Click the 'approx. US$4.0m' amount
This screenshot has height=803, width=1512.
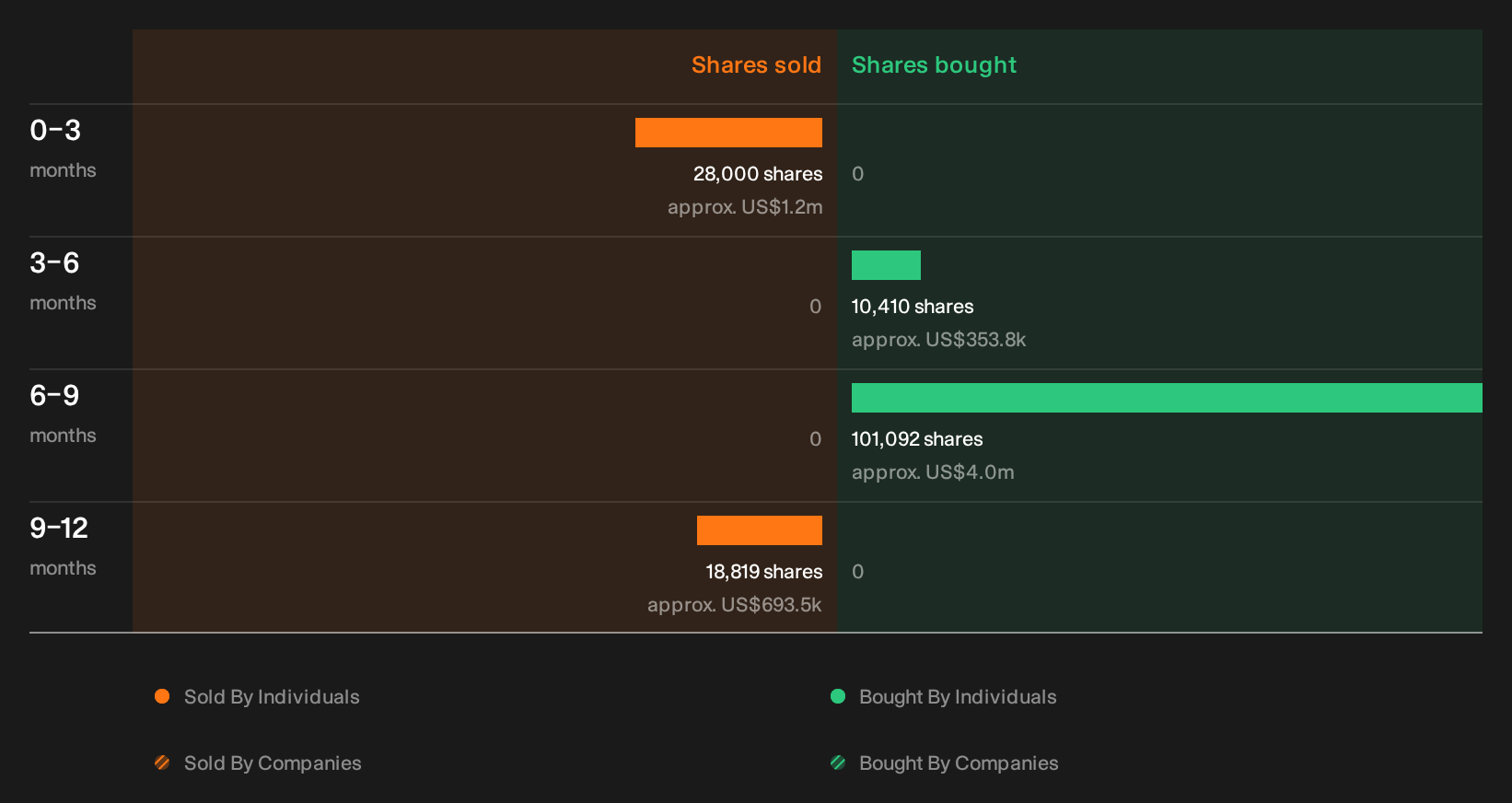[x=933, y=472]
